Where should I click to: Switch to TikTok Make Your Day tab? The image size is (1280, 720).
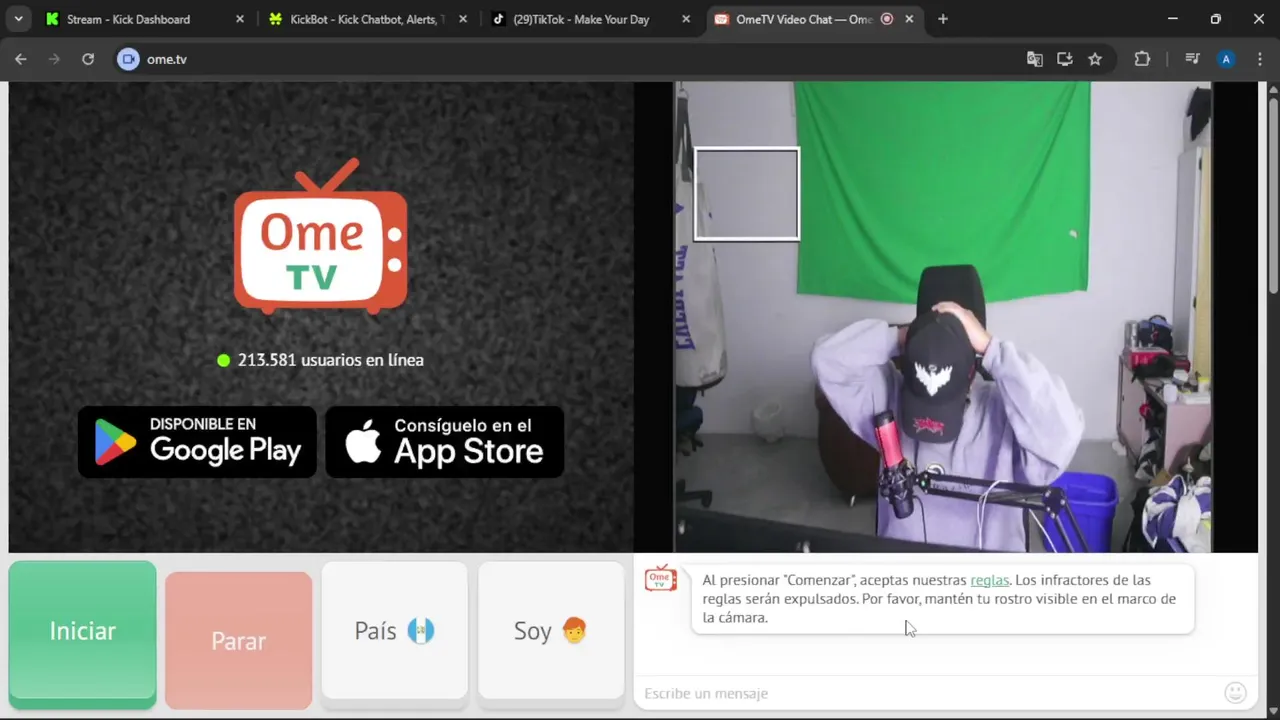pyautogui.click(x=590, y=19)
